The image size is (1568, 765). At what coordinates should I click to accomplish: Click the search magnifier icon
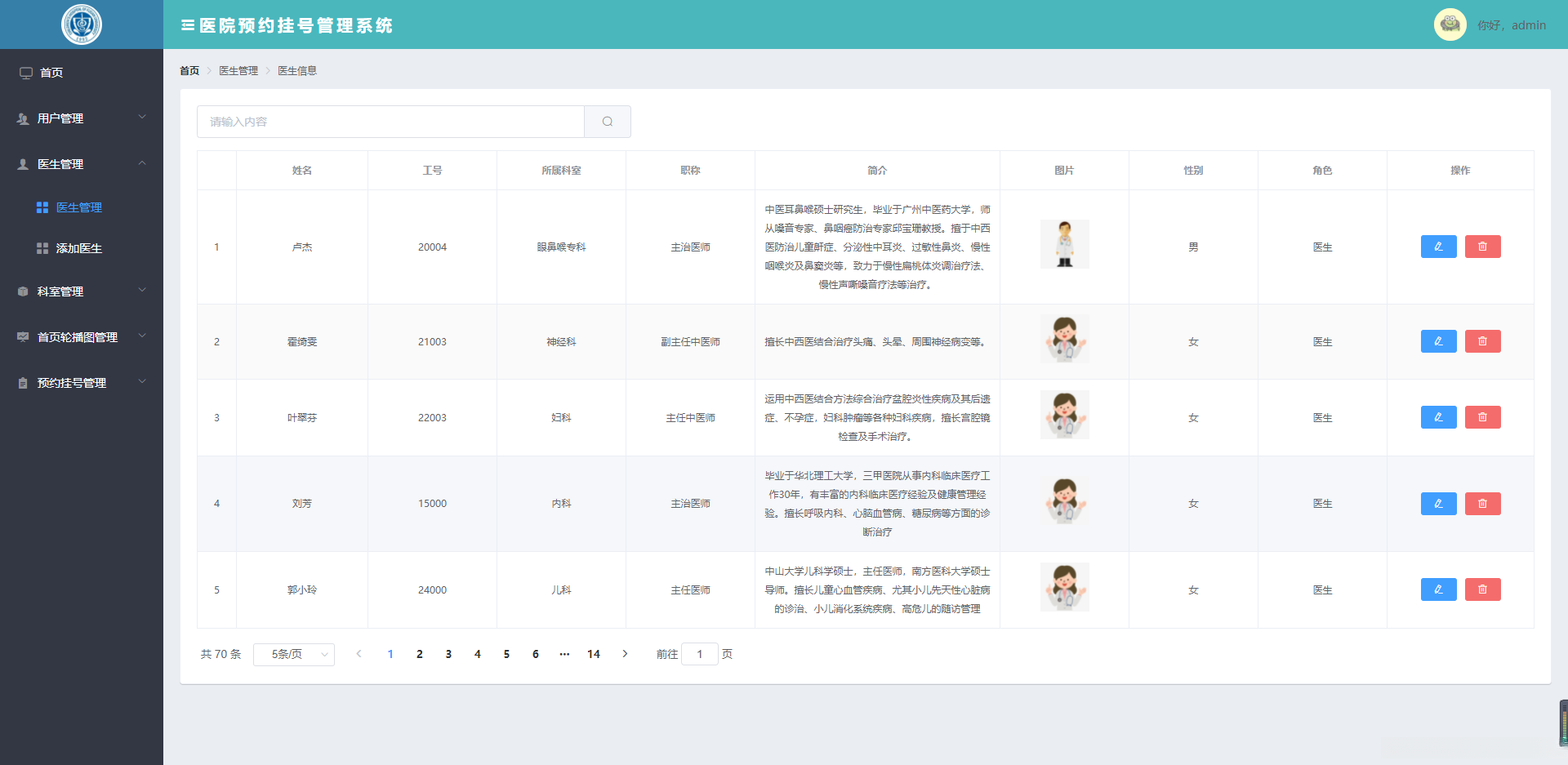[607, 121]
